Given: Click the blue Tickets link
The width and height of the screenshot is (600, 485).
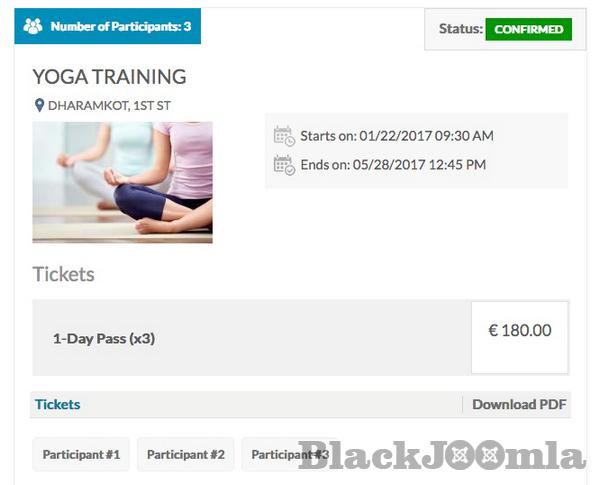Looking at the screenshot, I should pos(57,404).
